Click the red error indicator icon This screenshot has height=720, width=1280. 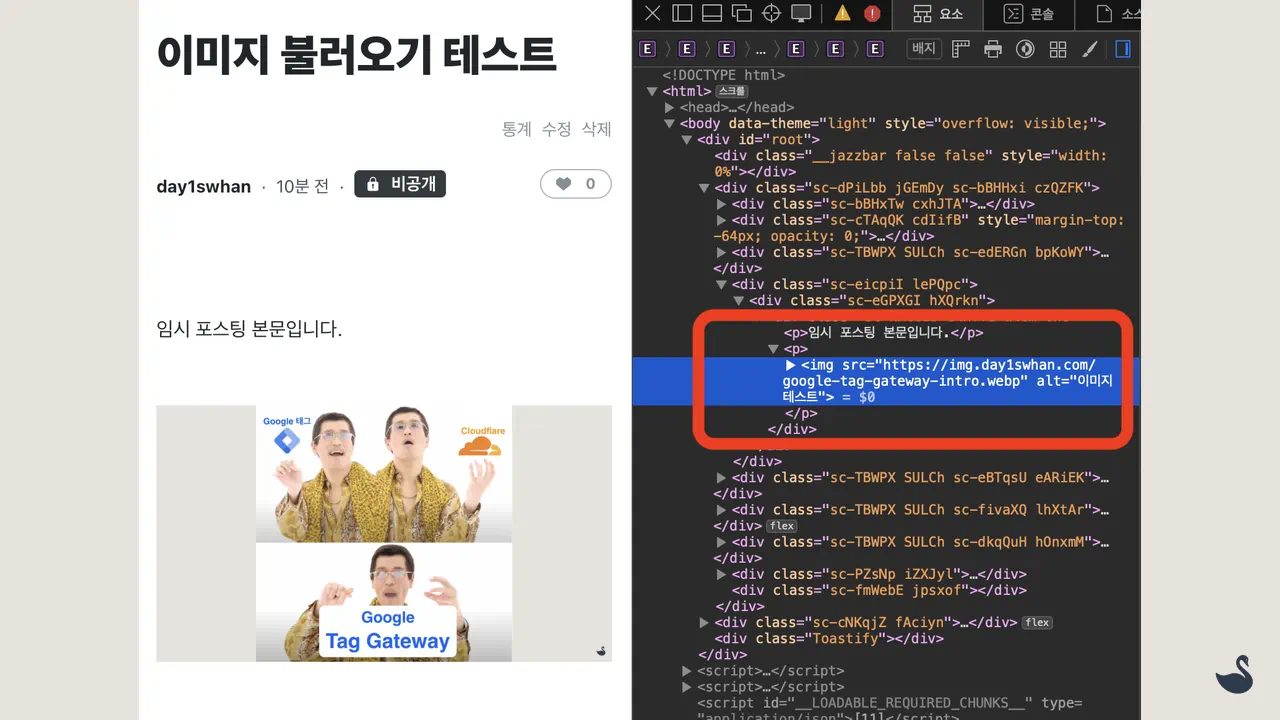click(872, 14)
